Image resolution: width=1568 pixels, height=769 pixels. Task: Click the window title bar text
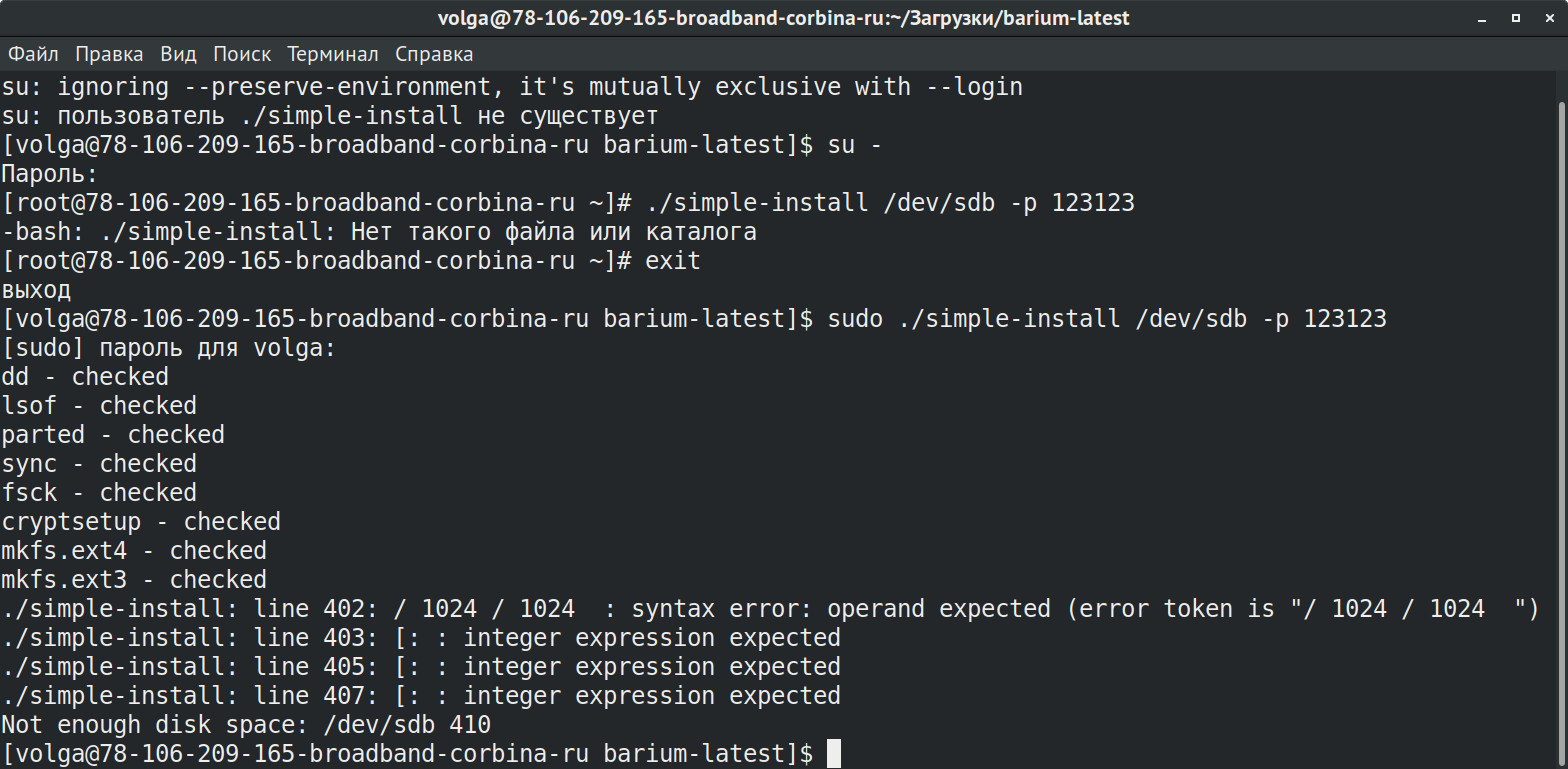coord(784,18)
